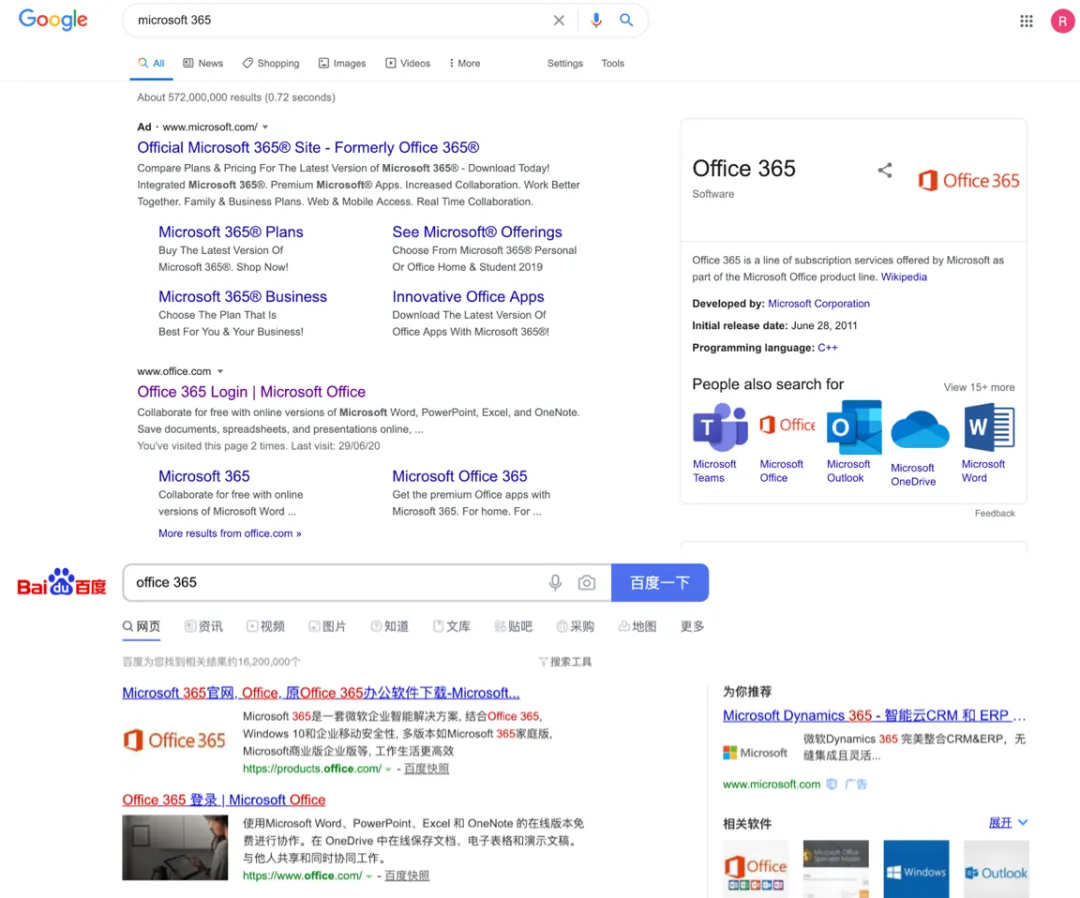Expand the ad dropdown arrow beside www.microsoft.com
Screen dimensions: 1080x898
tap(265, 127)
